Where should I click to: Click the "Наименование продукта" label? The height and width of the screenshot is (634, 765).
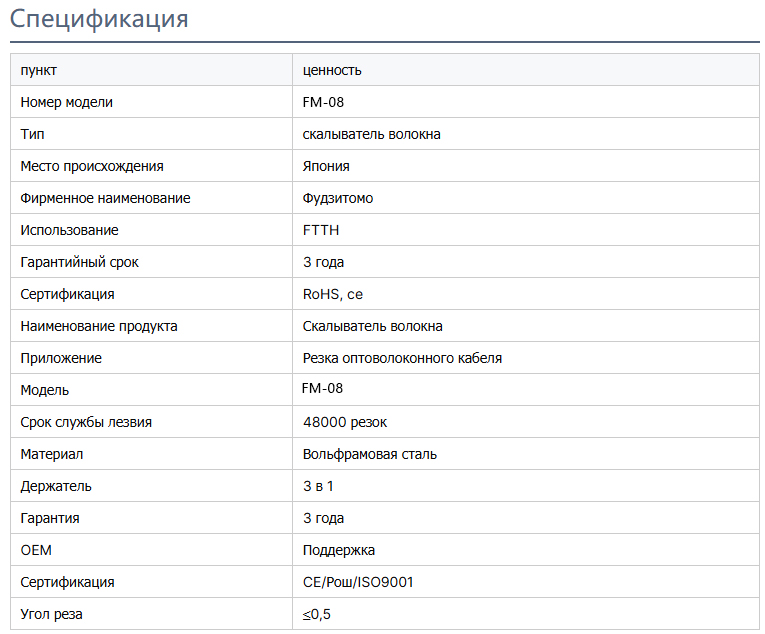pos(99,326)
